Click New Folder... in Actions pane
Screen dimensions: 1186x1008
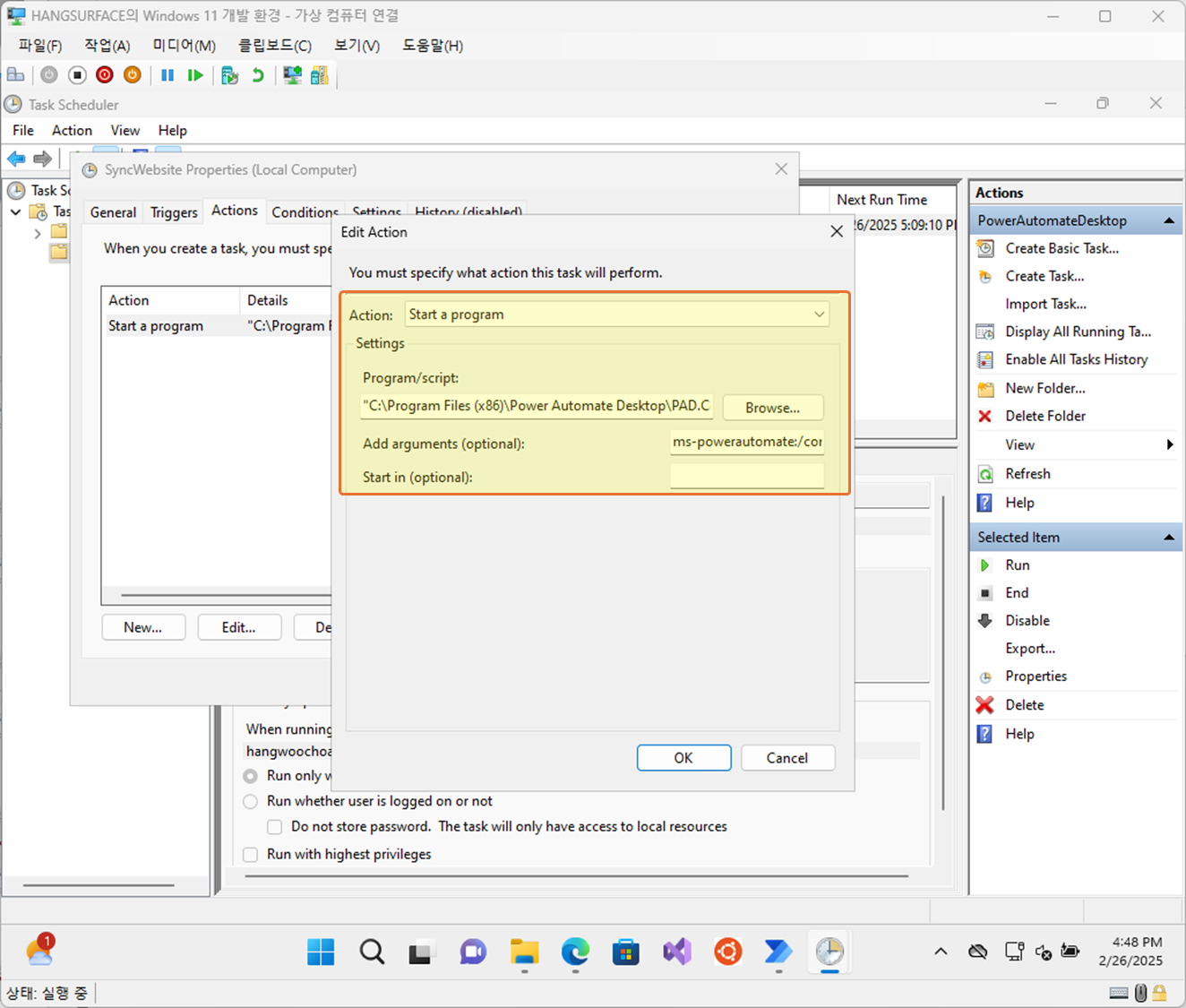point(1044,388)
